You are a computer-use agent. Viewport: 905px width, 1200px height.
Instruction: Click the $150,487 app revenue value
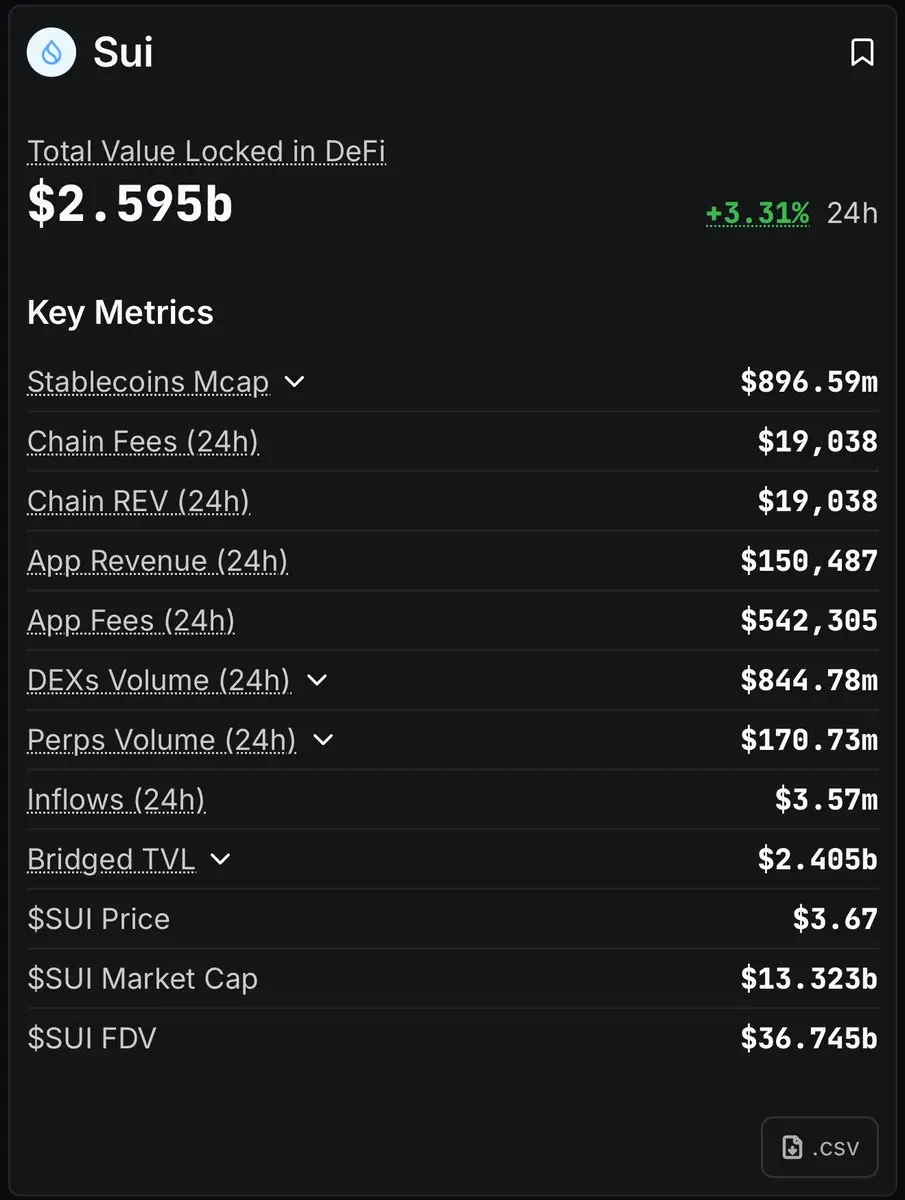(809, 561)
